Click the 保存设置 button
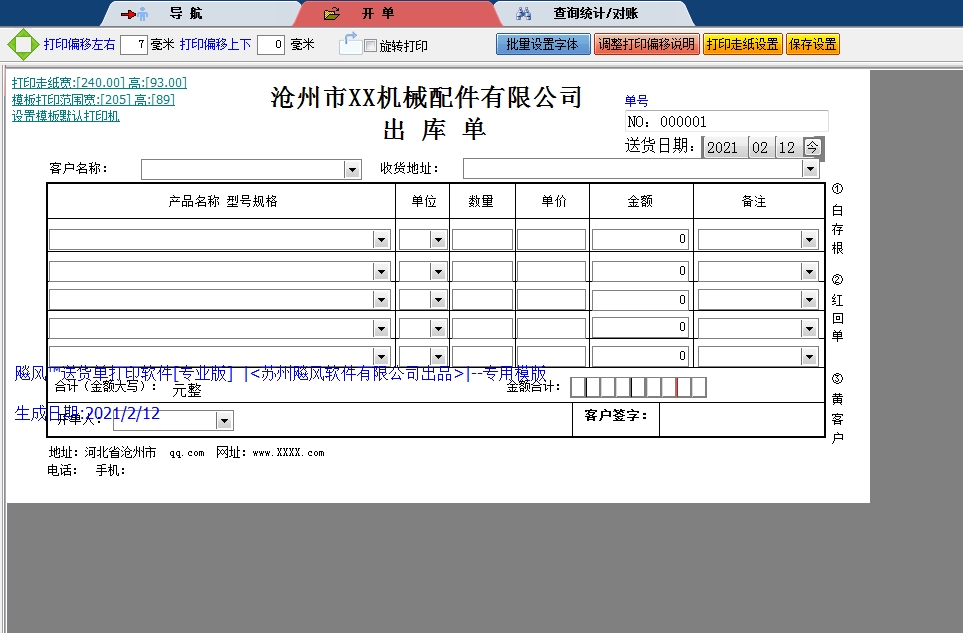The height and width of the screenshot is (633, 963). tap(813, 45)
